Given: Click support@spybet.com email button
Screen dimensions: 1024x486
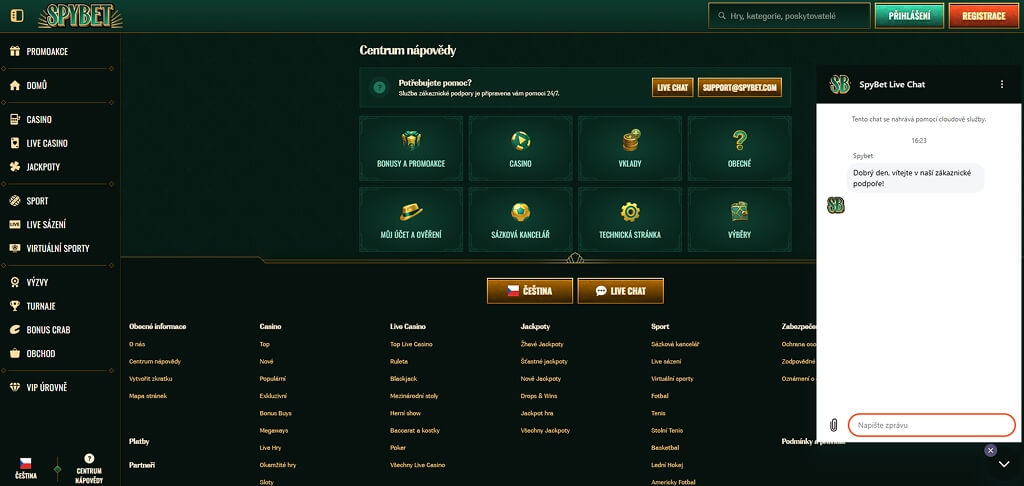Looking at the screenshot, I should [739, 88].
